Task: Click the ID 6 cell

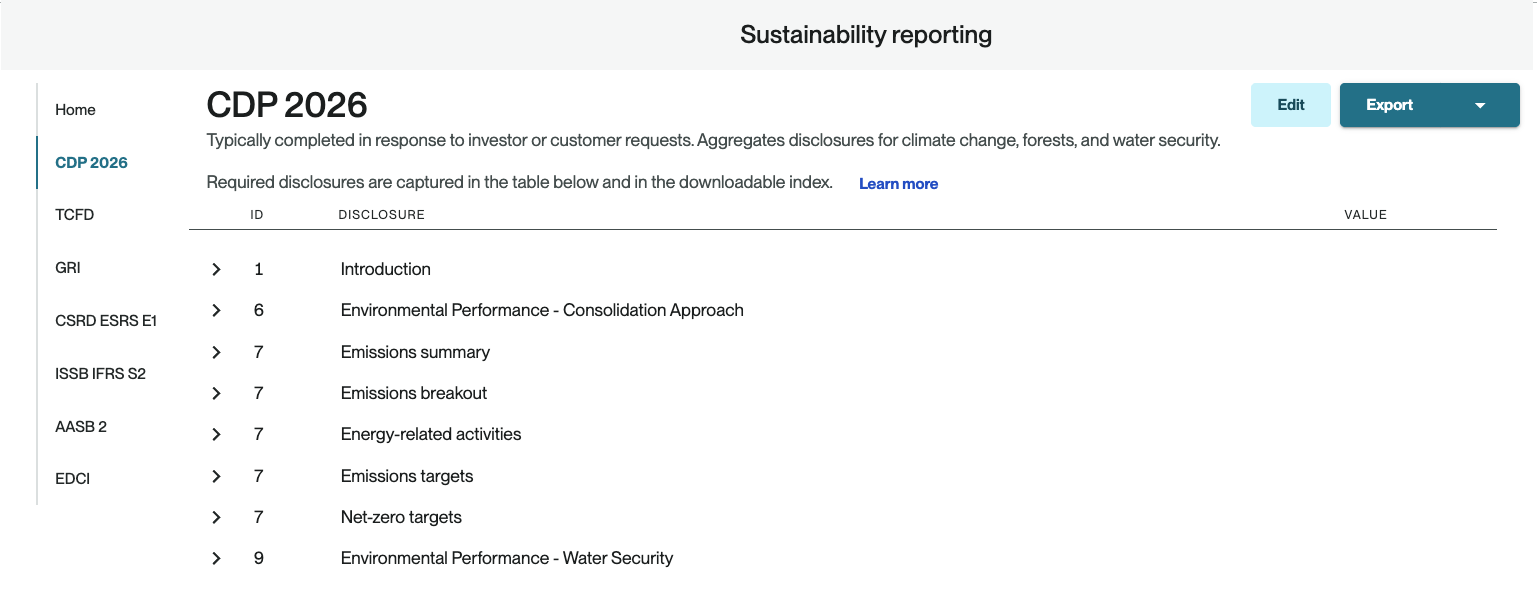Action: click(258, 310)
